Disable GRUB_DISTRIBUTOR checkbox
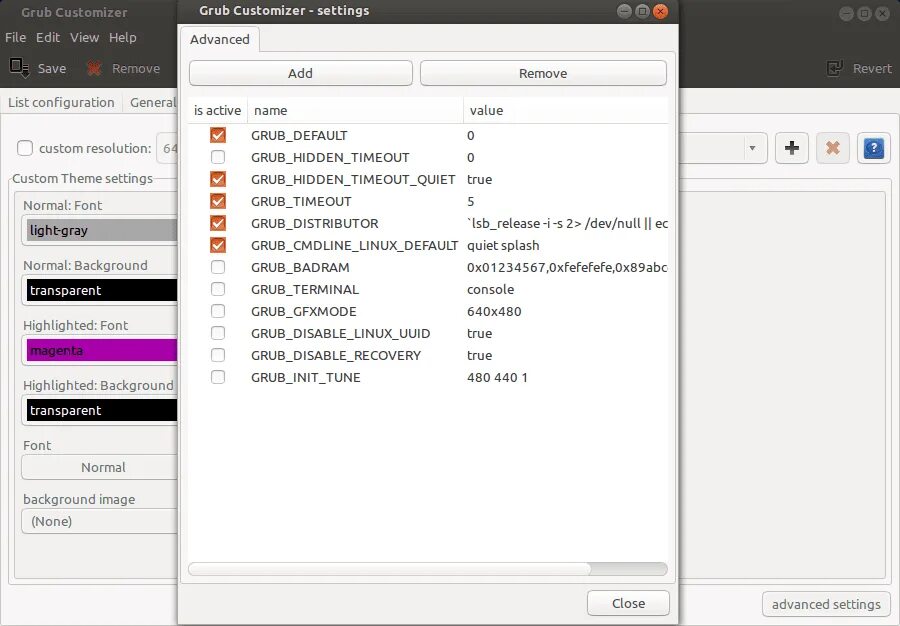This screenshot has height=626, width=900. coord(218,223)
